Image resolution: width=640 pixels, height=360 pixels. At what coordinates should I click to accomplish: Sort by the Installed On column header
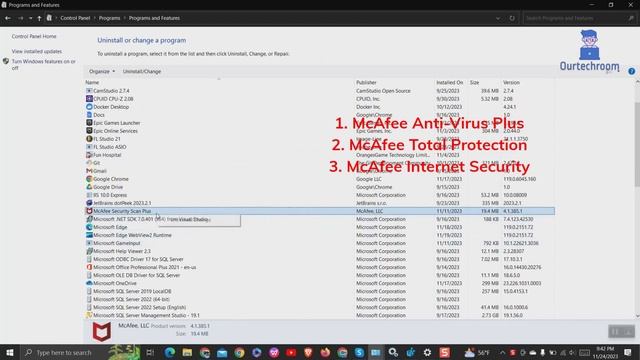click(x=449, y=82)
